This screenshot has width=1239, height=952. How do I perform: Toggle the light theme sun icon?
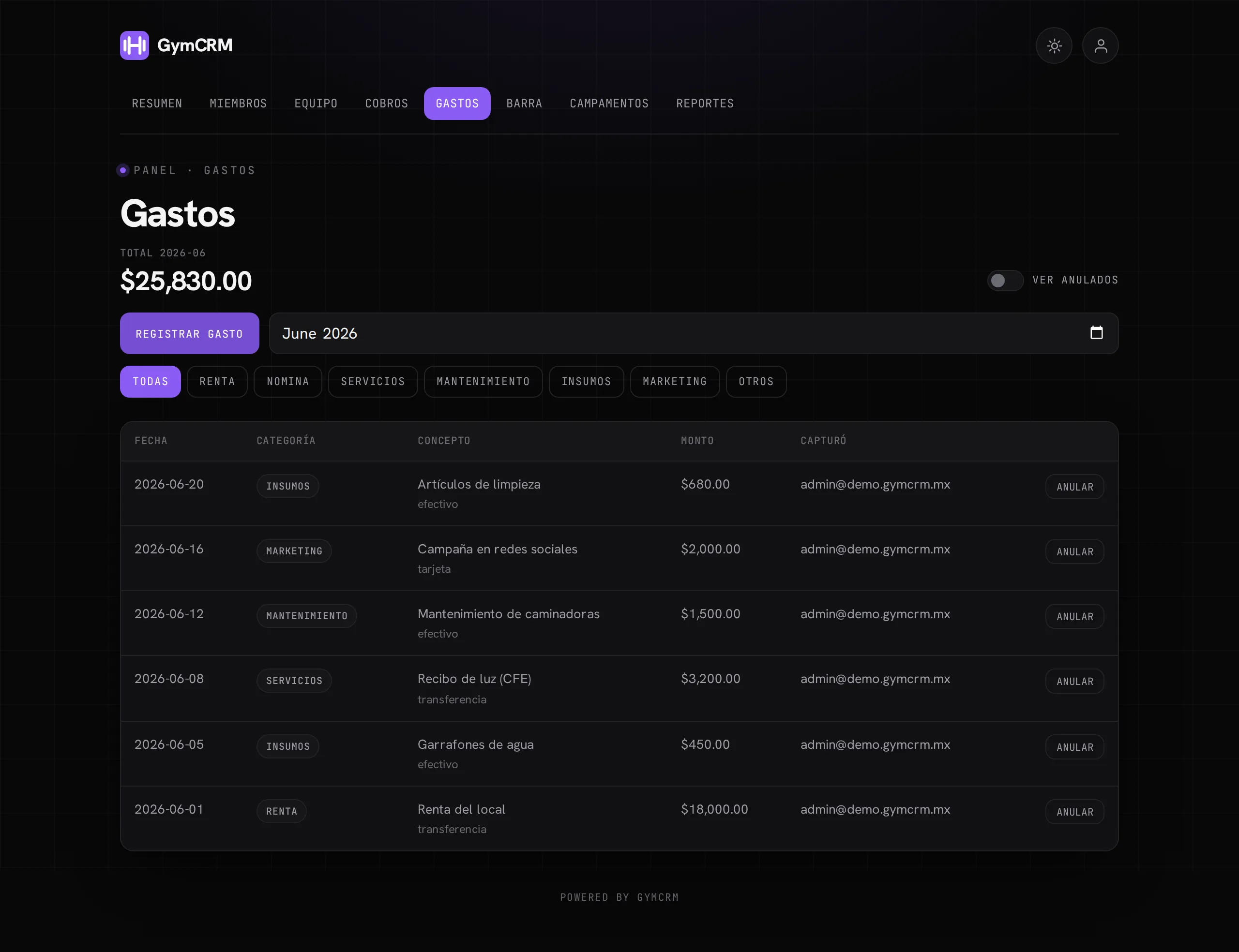1054,46
